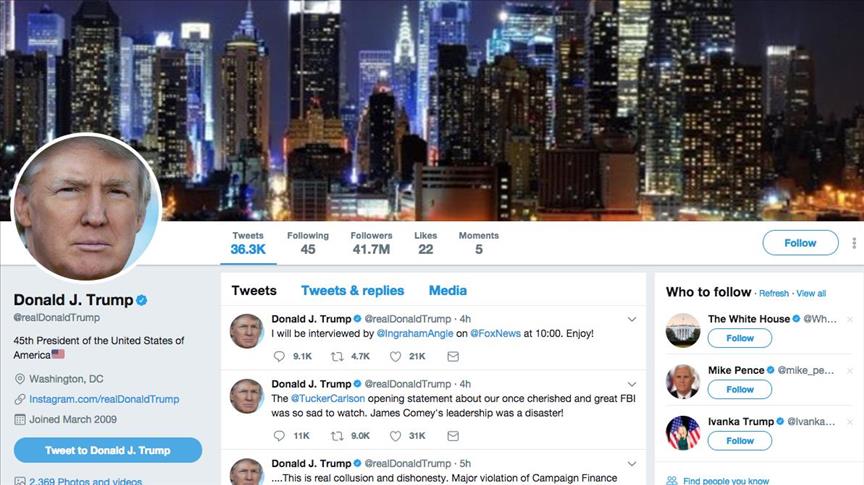This screenshot has width=864, height=485.
Task: Switch to Tweets & replies tab
Action: click(x=353, y=290)
